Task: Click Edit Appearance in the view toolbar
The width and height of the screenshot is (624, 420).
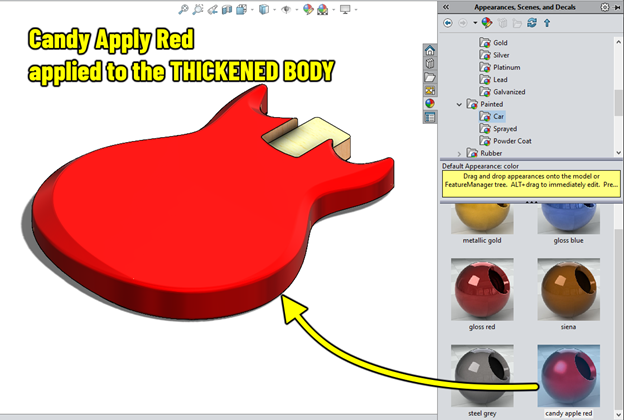Action: click(308, 9)
